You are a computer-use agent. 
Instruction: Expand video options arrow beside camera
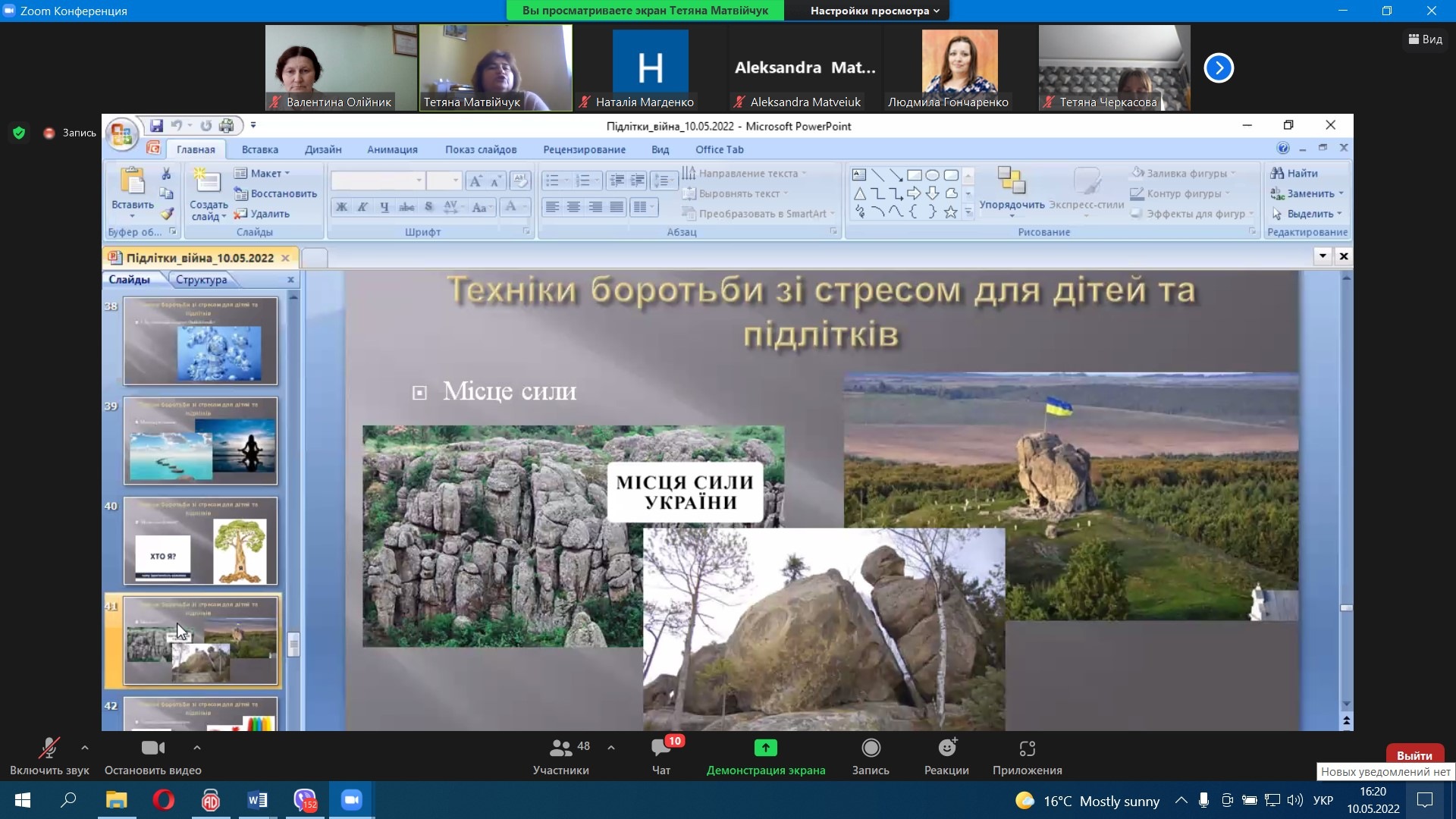tap(197, 748)
